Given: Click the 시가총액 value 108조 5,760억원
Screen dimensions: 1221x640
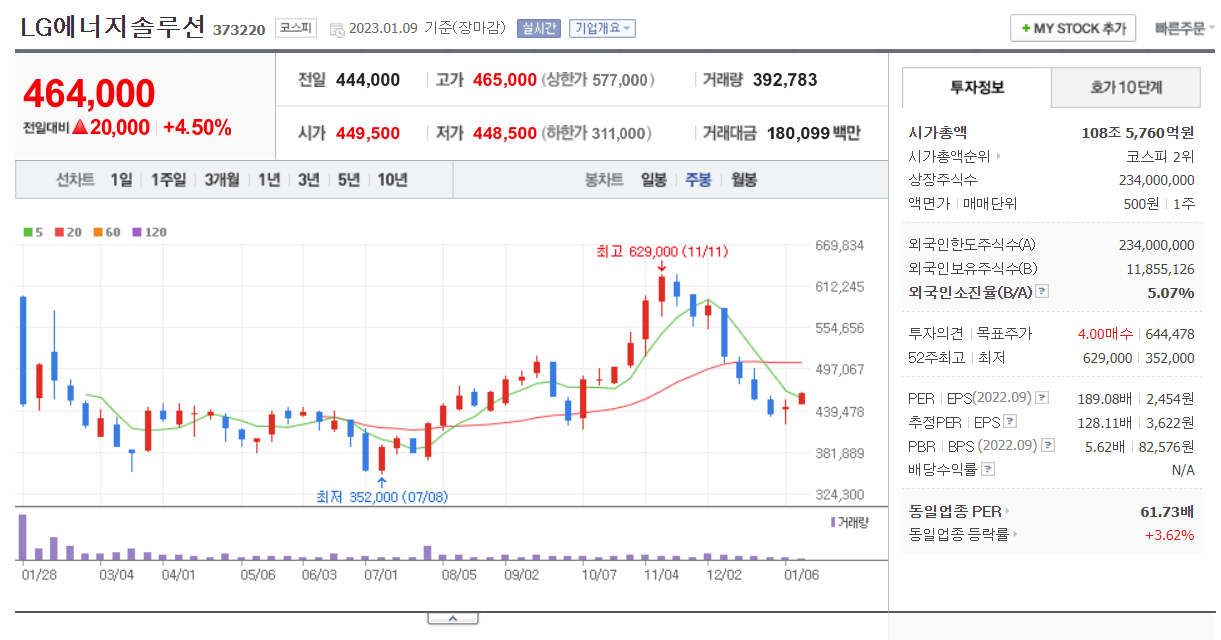Looking at the screenshot, I should (x=1138, y=132).
